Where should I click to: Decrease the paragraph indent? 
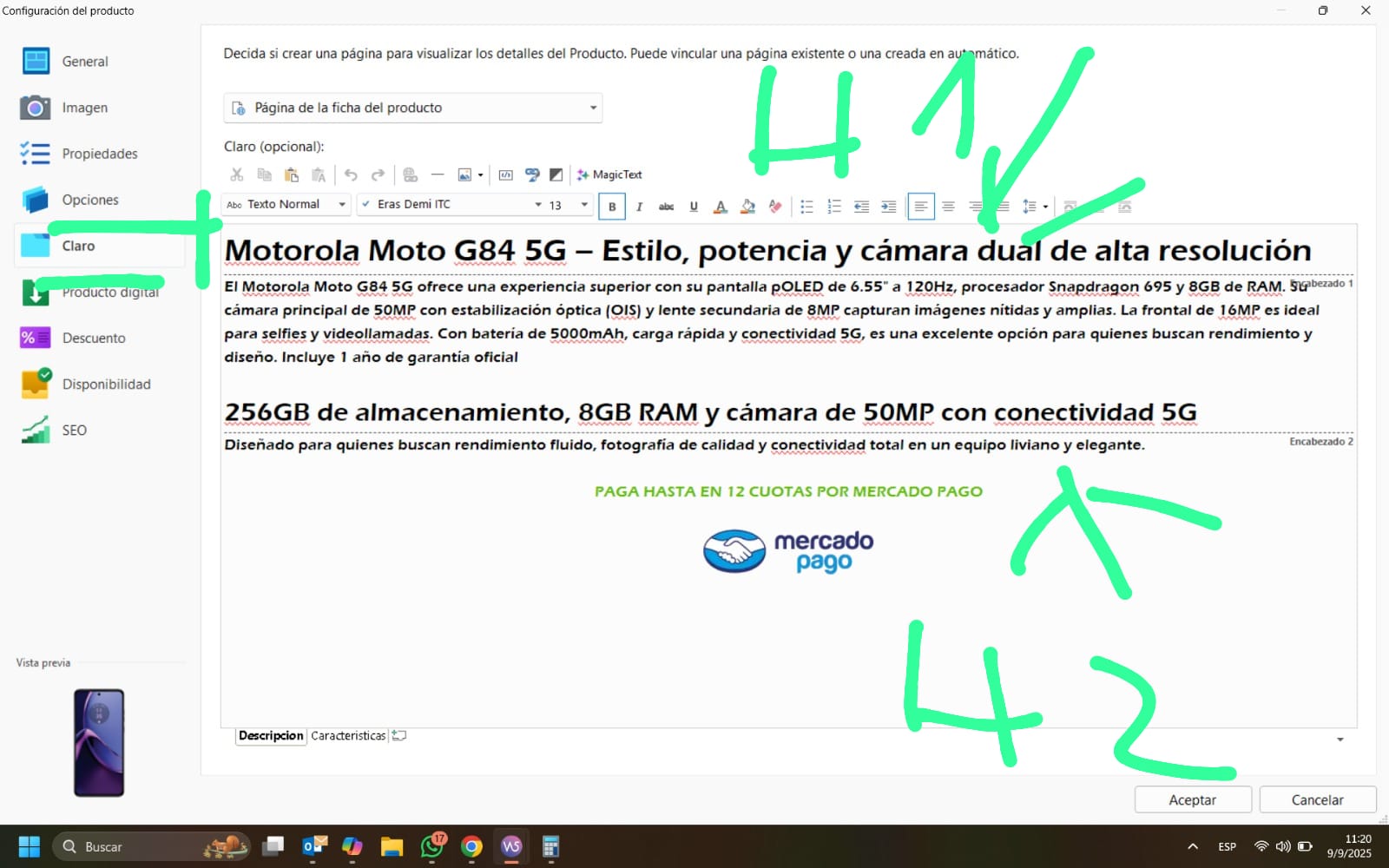(861, 207)
